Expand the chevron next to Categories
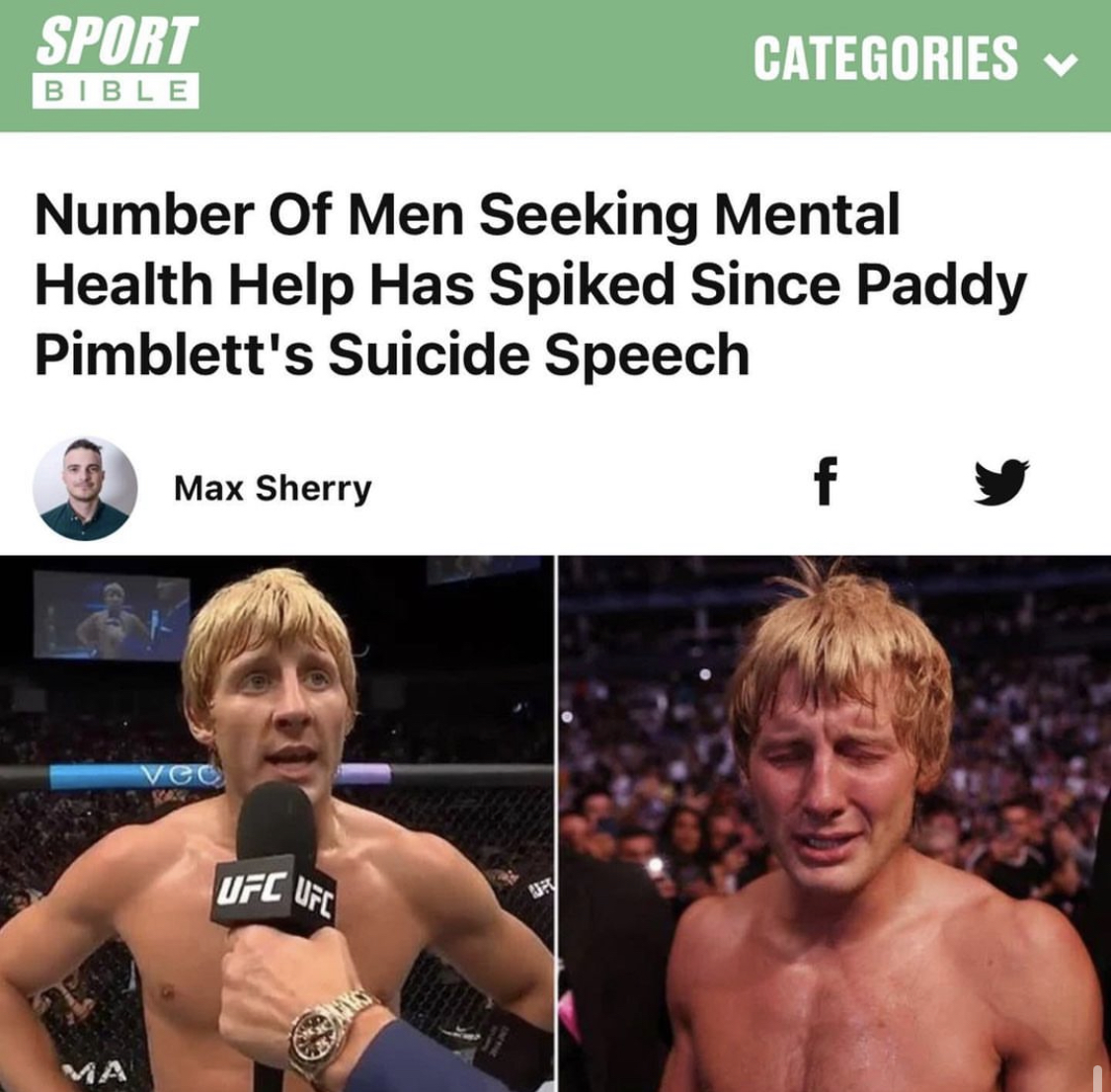1111x1092 pixels. coord(1061,64)
